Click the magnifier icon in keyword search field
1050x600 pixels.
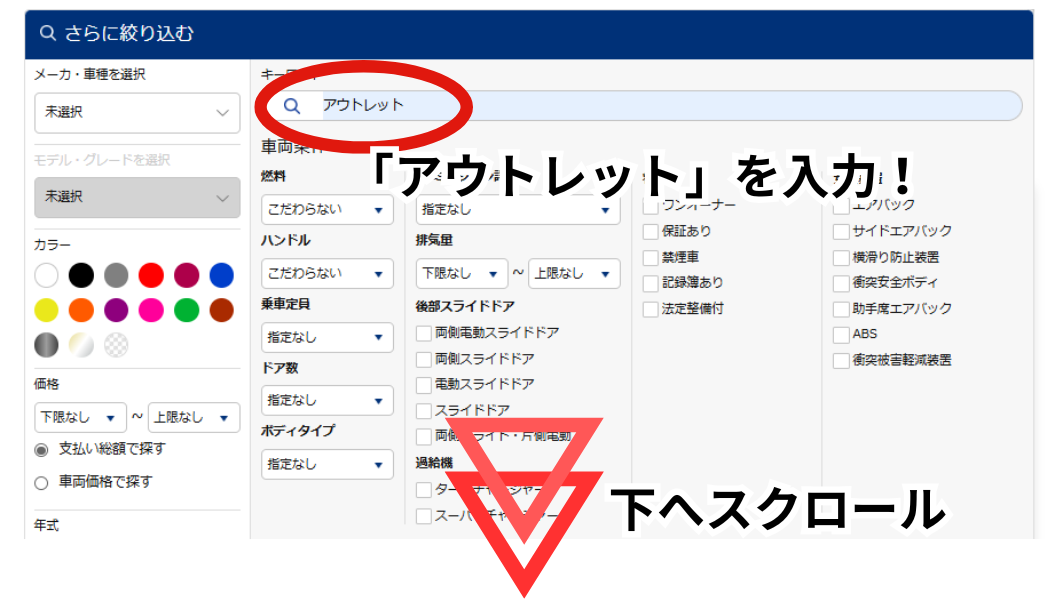(292, 106)
